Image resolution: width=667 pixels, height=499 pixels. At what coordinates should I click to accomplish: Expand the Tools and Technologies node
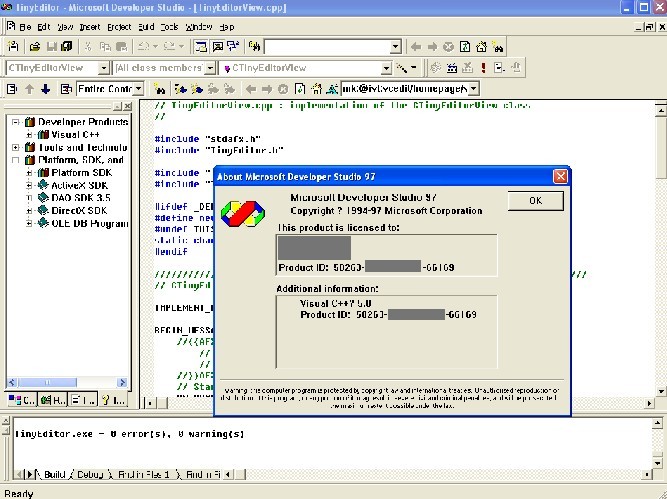point(16,148)
